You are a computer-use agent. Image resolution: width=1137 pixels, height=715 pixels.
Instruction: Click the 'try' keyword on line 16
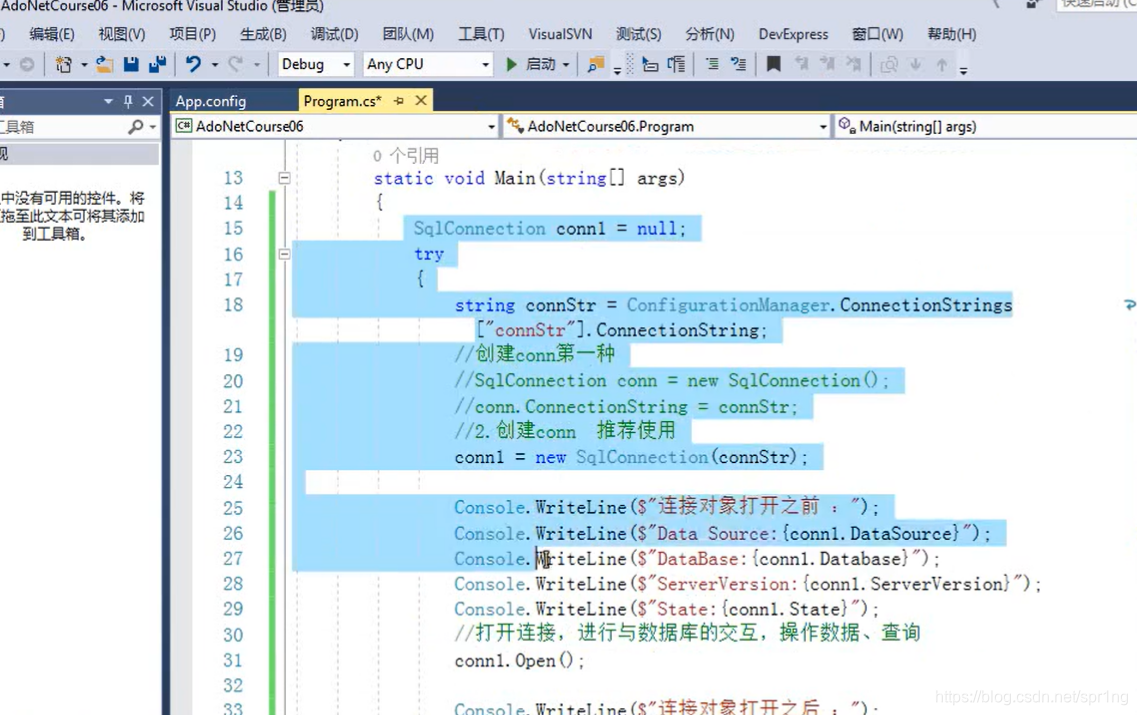(429, 254)
